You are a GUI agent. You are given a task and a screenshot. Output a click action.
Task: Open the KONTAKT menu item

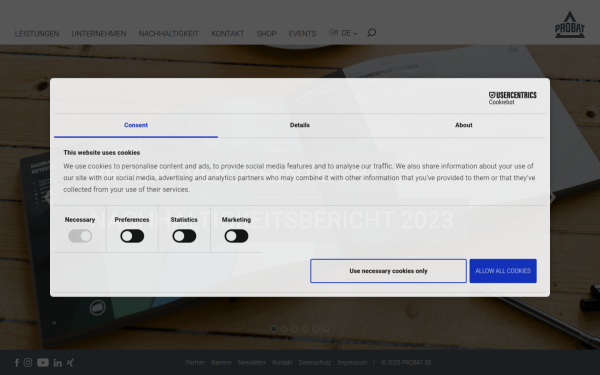coord(228,34)
